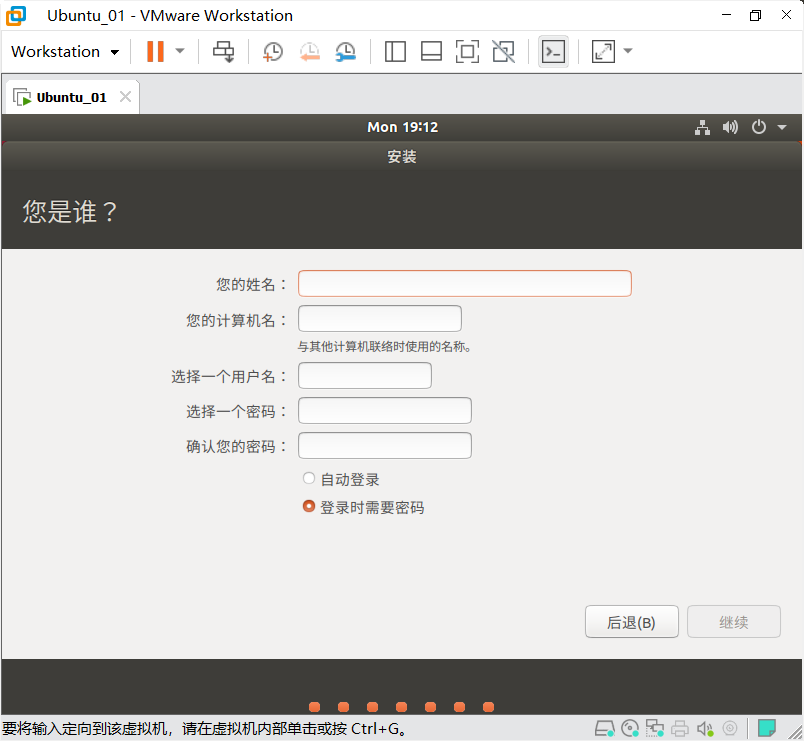Enter Unity mode

point(504,52)
